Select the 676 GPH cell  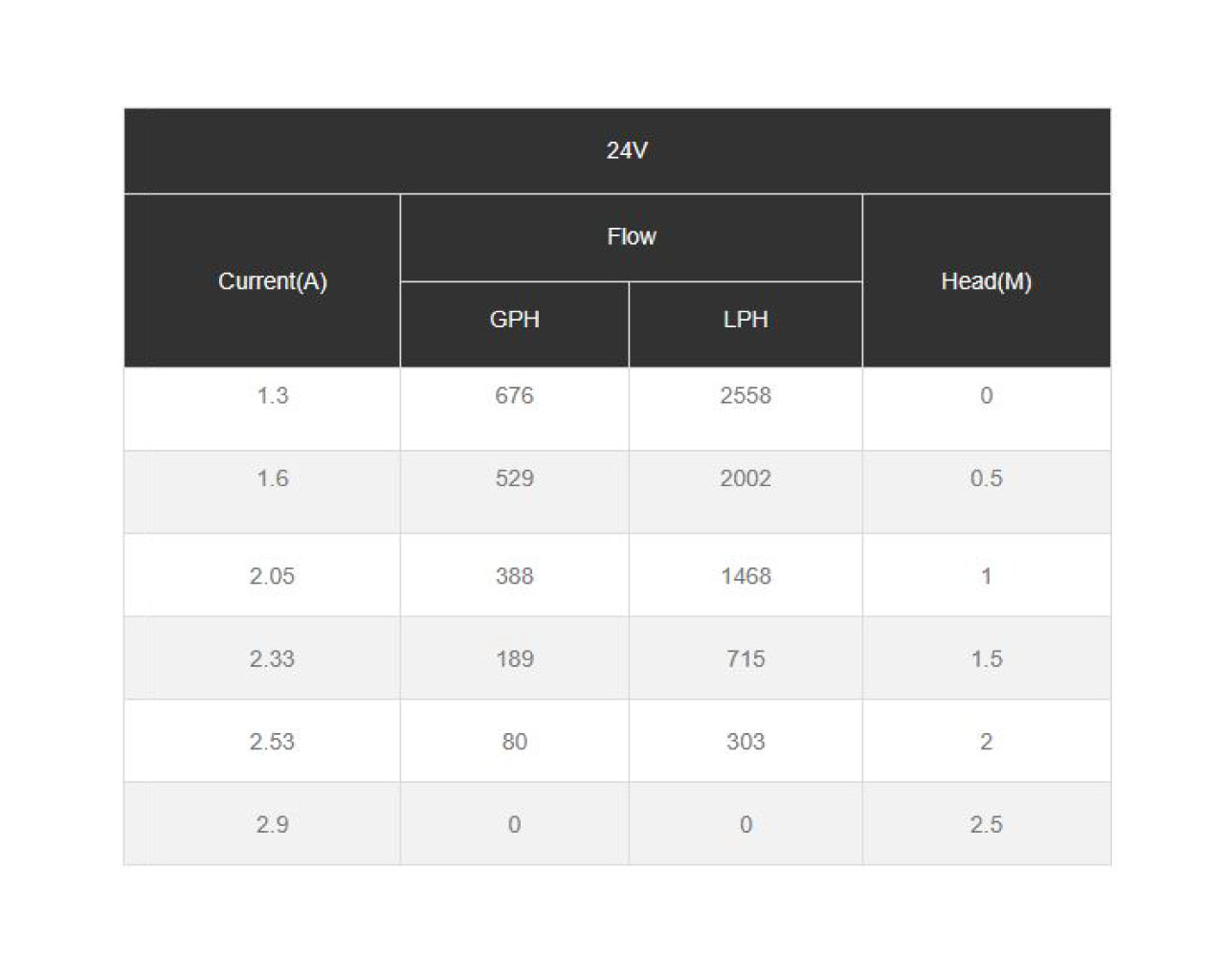tap(515, 409)
